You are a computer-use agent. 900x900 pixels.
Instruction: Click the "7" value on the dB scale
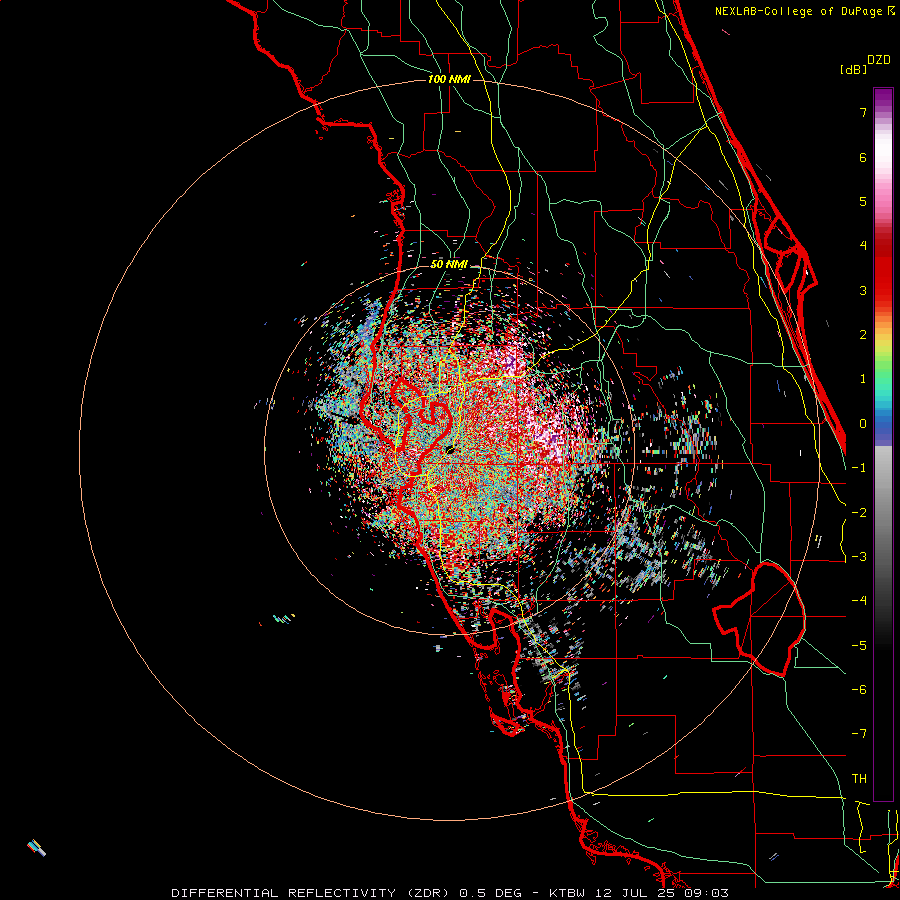tap(863, 112)
